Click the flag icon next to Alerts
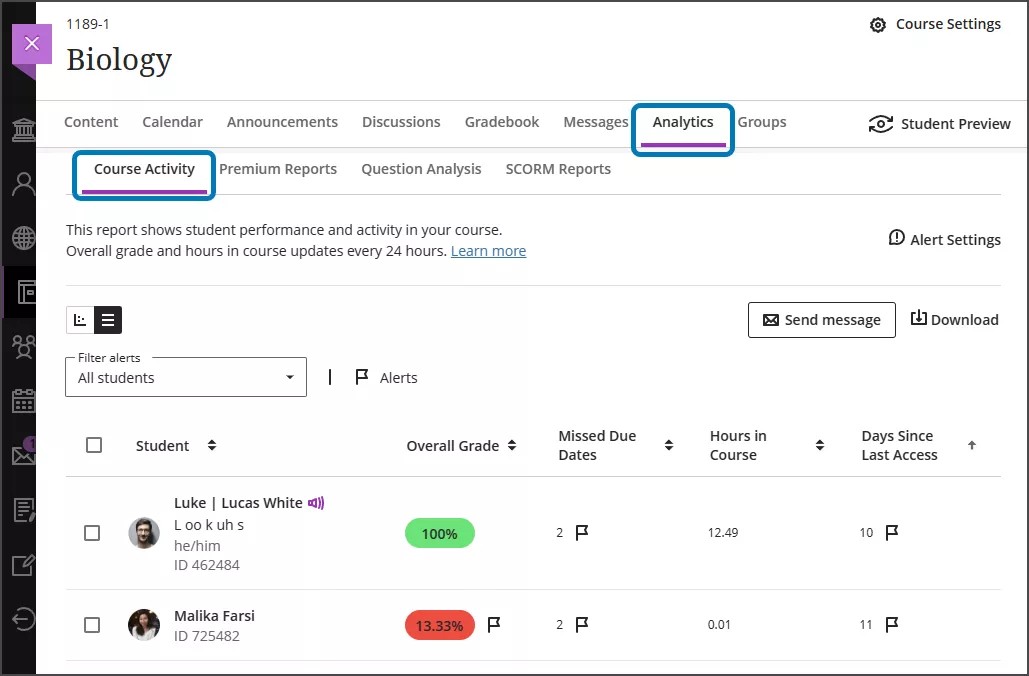This screenshot has width=1029, height=676. pyautogui.click(x=361, y=377)
